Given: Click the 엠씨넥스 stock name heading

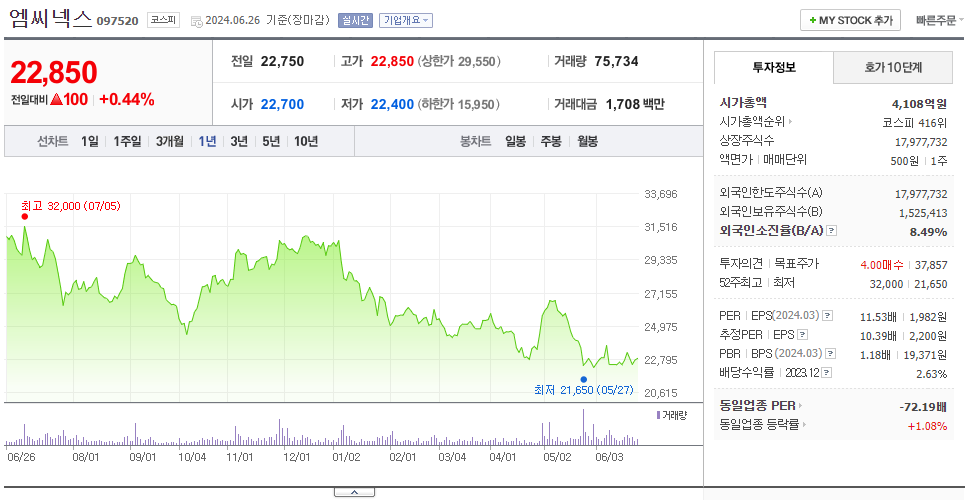Looking at the screenshot, I should [51, 19].
